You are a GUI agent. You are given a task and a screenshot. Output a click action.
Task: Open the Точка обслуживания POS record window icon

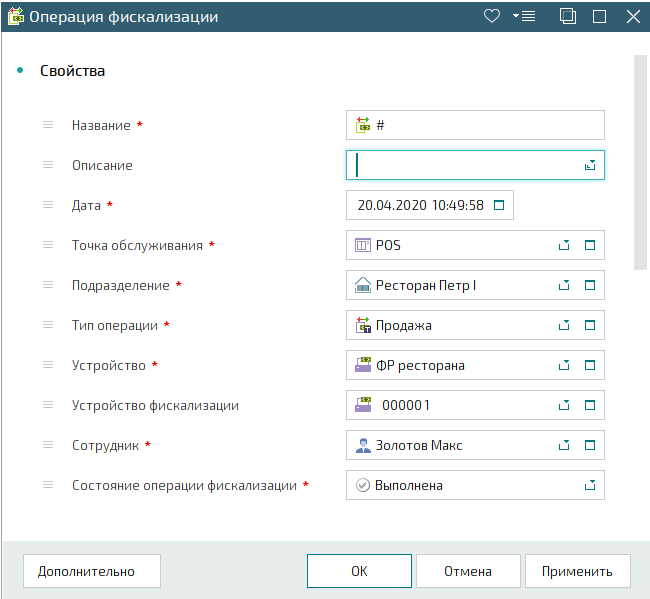pyautogui.click(x=590, y=245)
